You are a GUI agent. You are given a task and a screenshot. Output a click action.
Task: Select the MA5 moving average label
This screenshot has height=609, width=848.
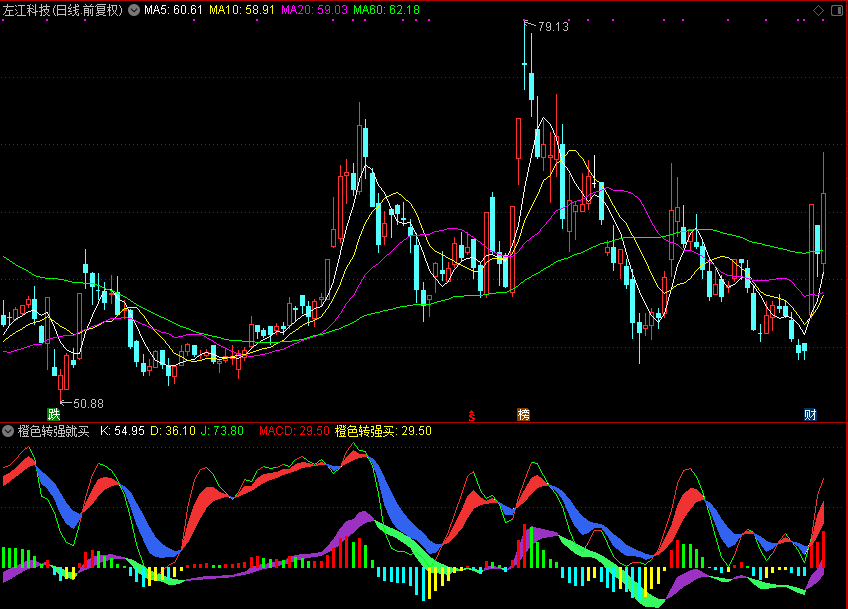(x=174, y=10)
